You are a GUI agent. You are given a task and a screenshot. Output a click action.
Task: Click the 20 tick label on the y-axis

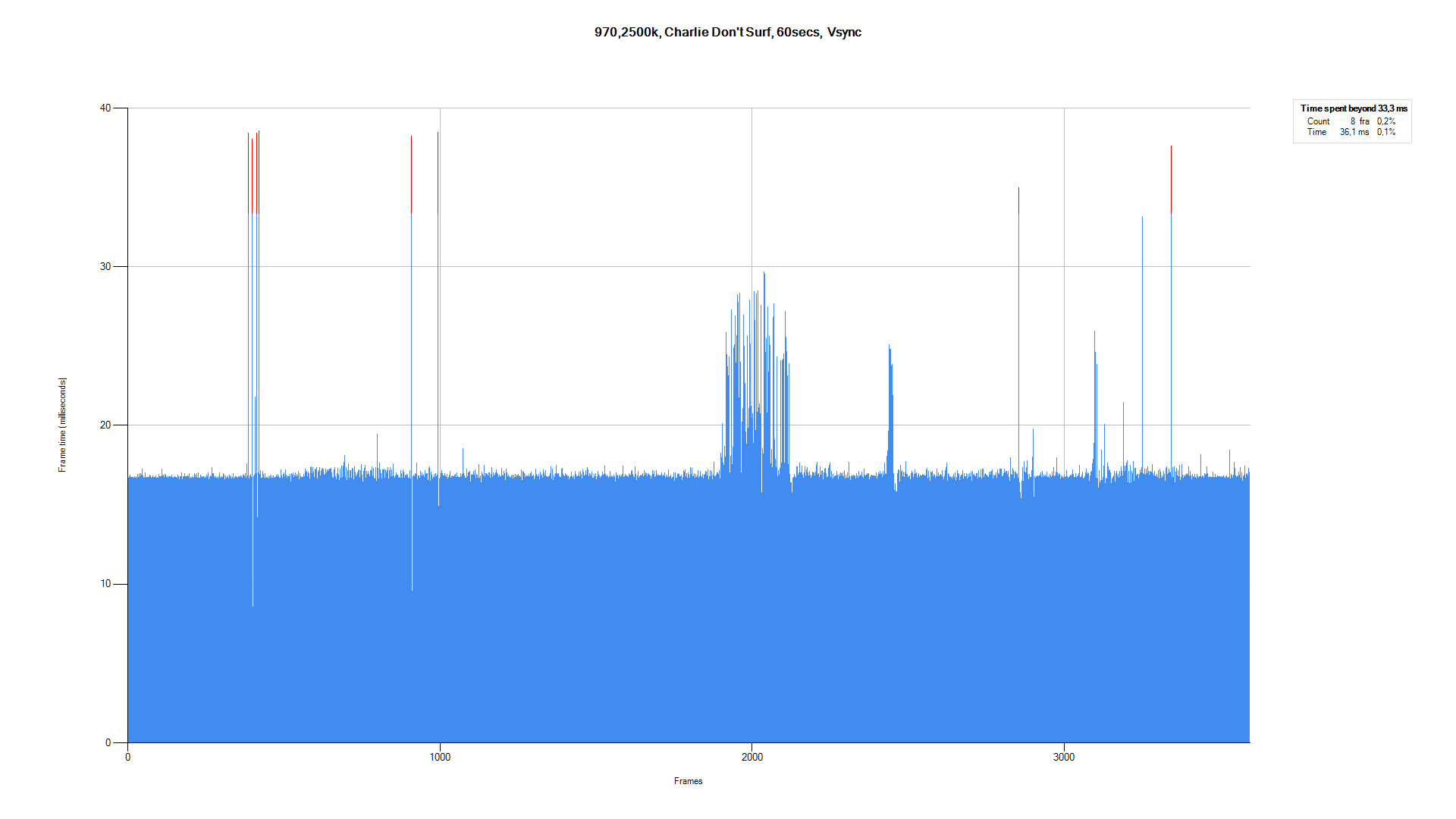(105, 425)
